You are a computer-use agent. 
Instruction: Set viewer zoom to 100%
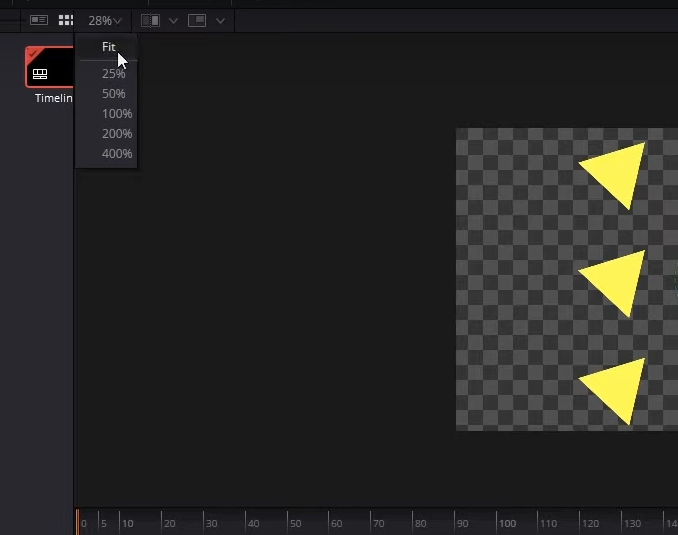(x=117, y=113)
